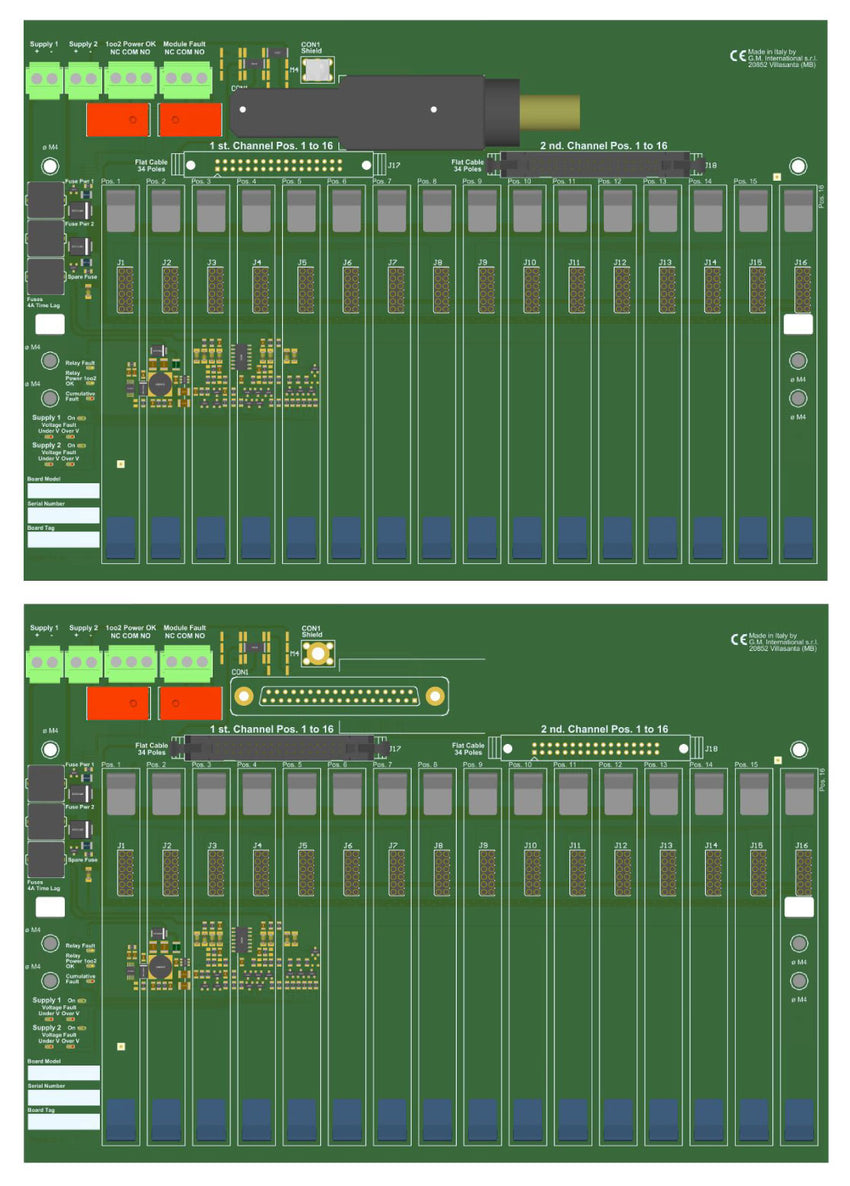Select the exposed D-sub CON1 connector on bottom board
The height and width of the screenshot is (1186, 850).
[x=337, y=696]
